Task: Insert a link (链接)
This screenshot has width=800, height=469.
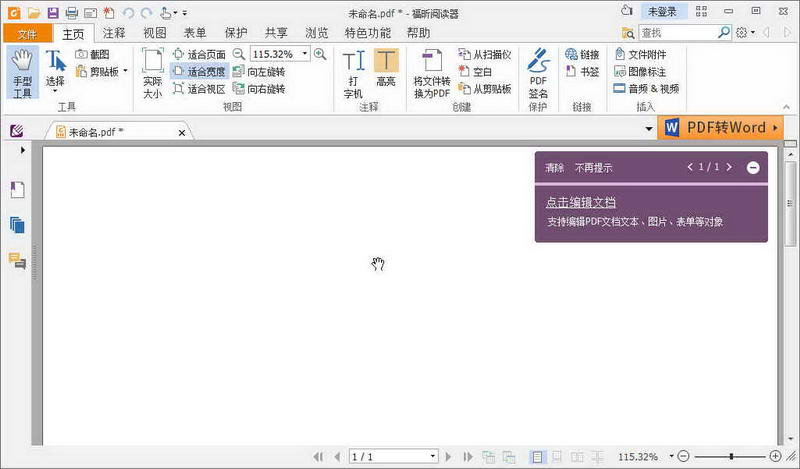Action: (583, 54)
